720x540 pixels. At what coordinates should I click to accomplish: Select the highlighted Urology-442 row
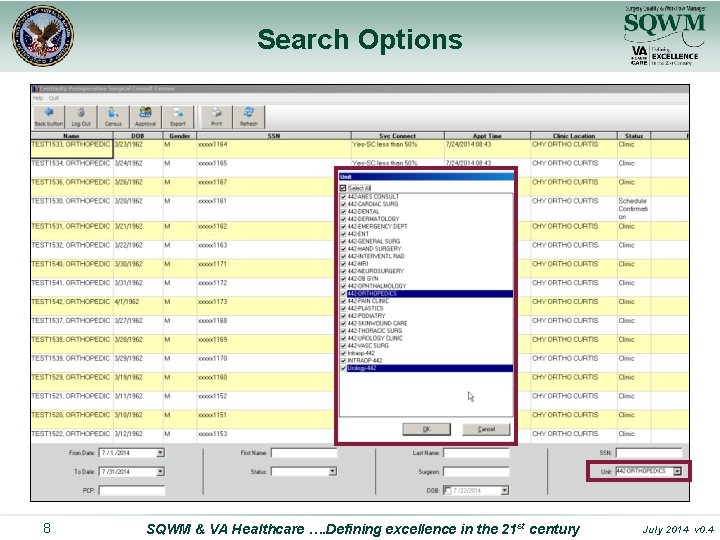[x=429, y=368]
